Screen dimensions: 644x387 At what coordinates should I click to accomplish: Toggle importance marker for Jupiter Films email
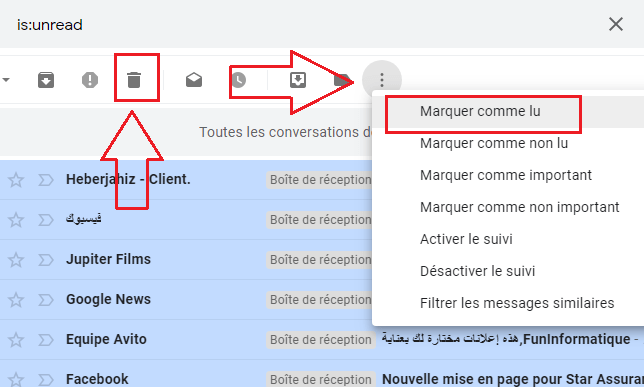[46, 260]
